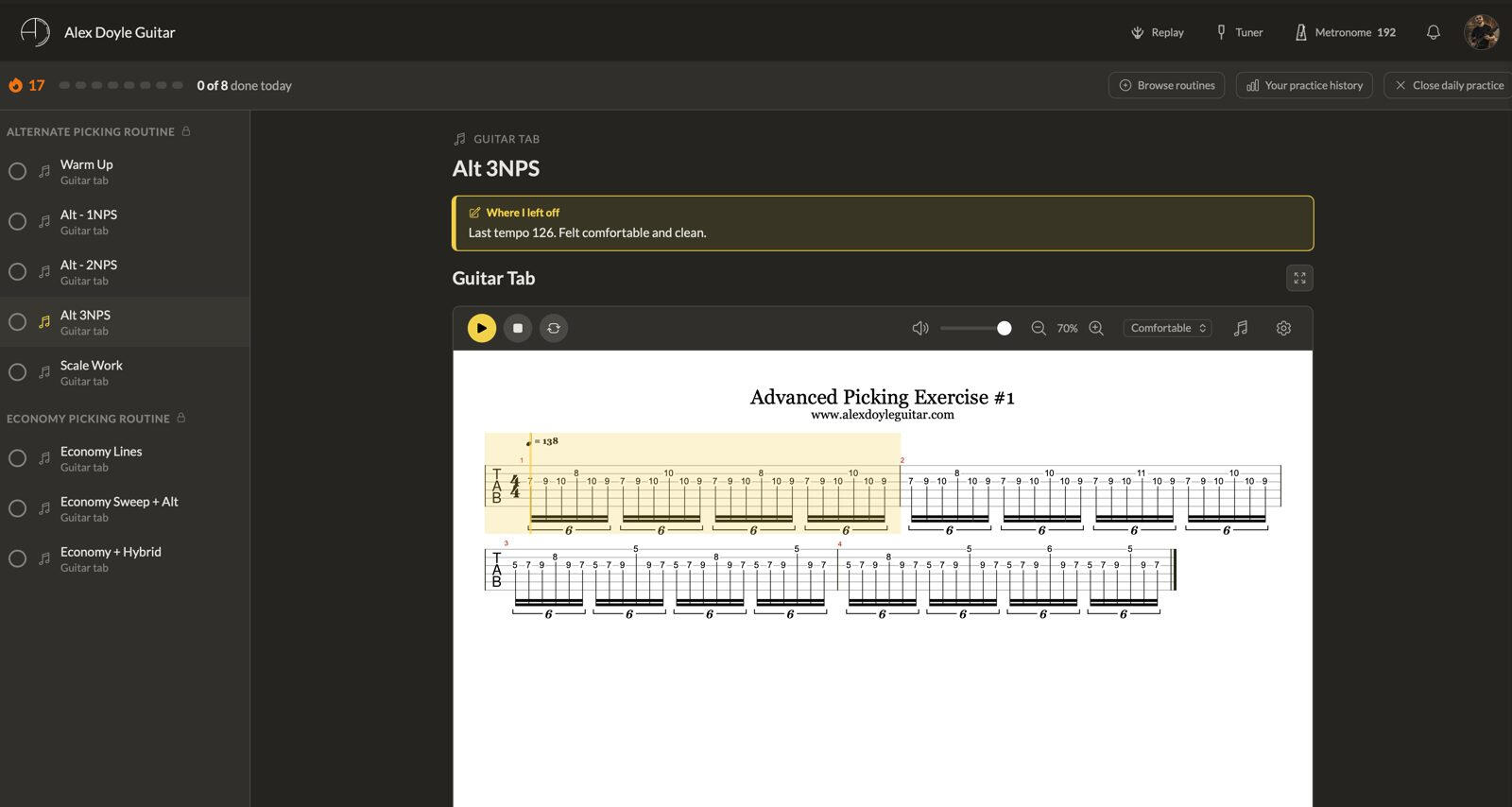
Task: Click the Alex Doyle Guitar logo icon
Action: 35,32
